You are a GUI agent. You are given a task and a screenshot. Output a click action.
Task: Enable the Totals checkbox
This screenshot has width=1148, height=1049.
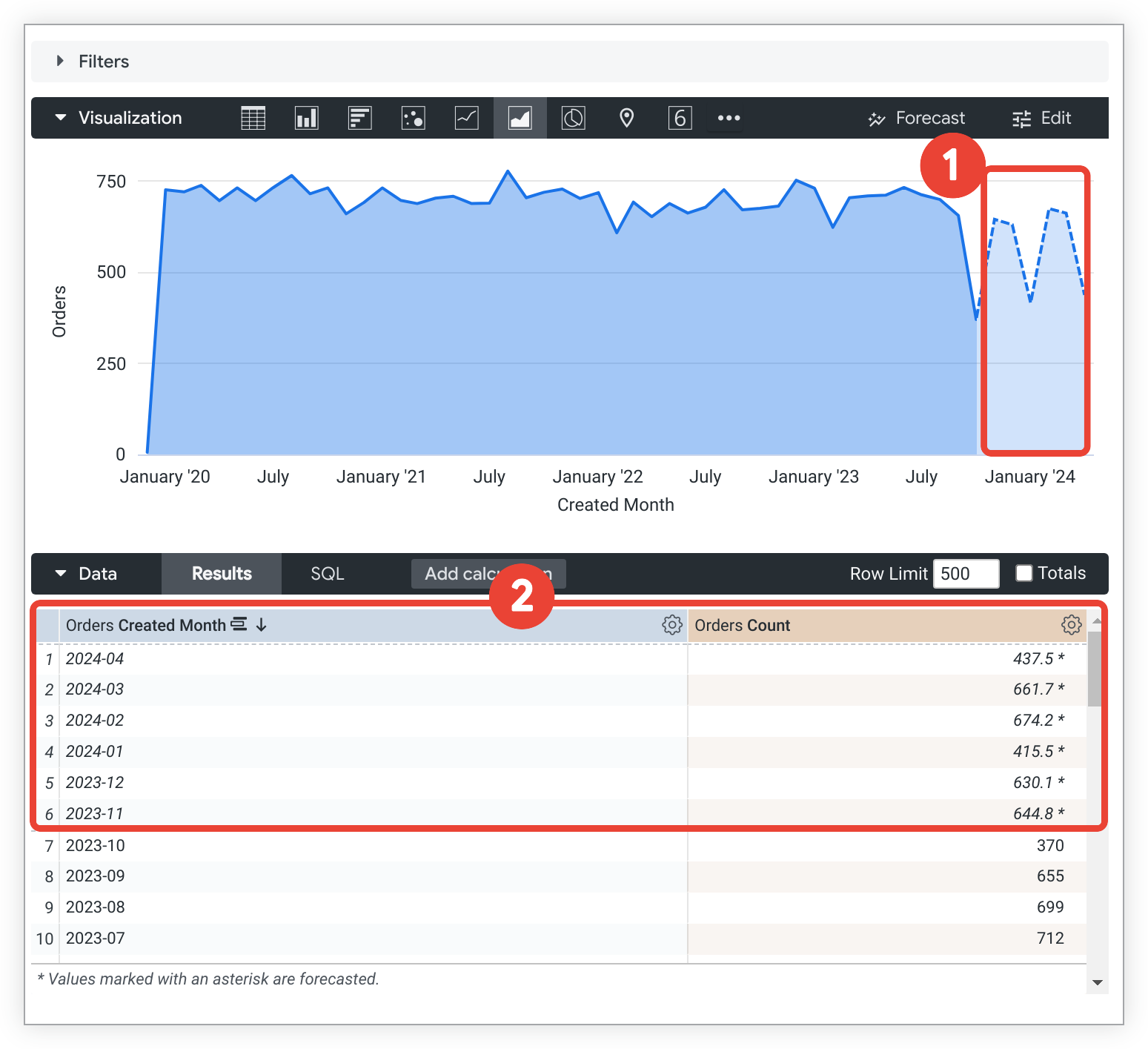coord(1023,573)
